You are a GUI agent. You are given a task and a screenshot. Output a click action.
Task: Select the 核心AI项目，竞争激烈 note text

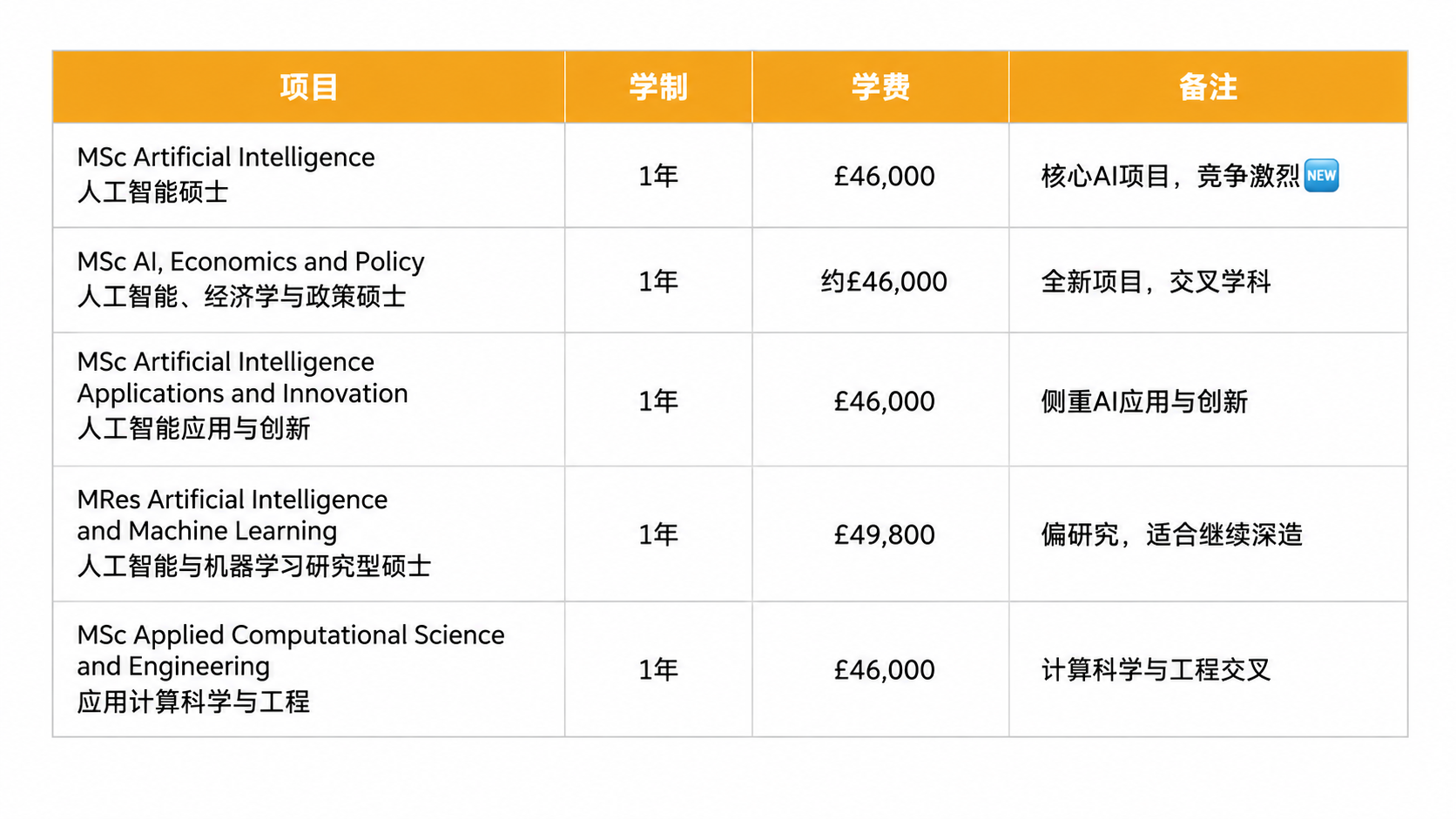[1170, 176]
